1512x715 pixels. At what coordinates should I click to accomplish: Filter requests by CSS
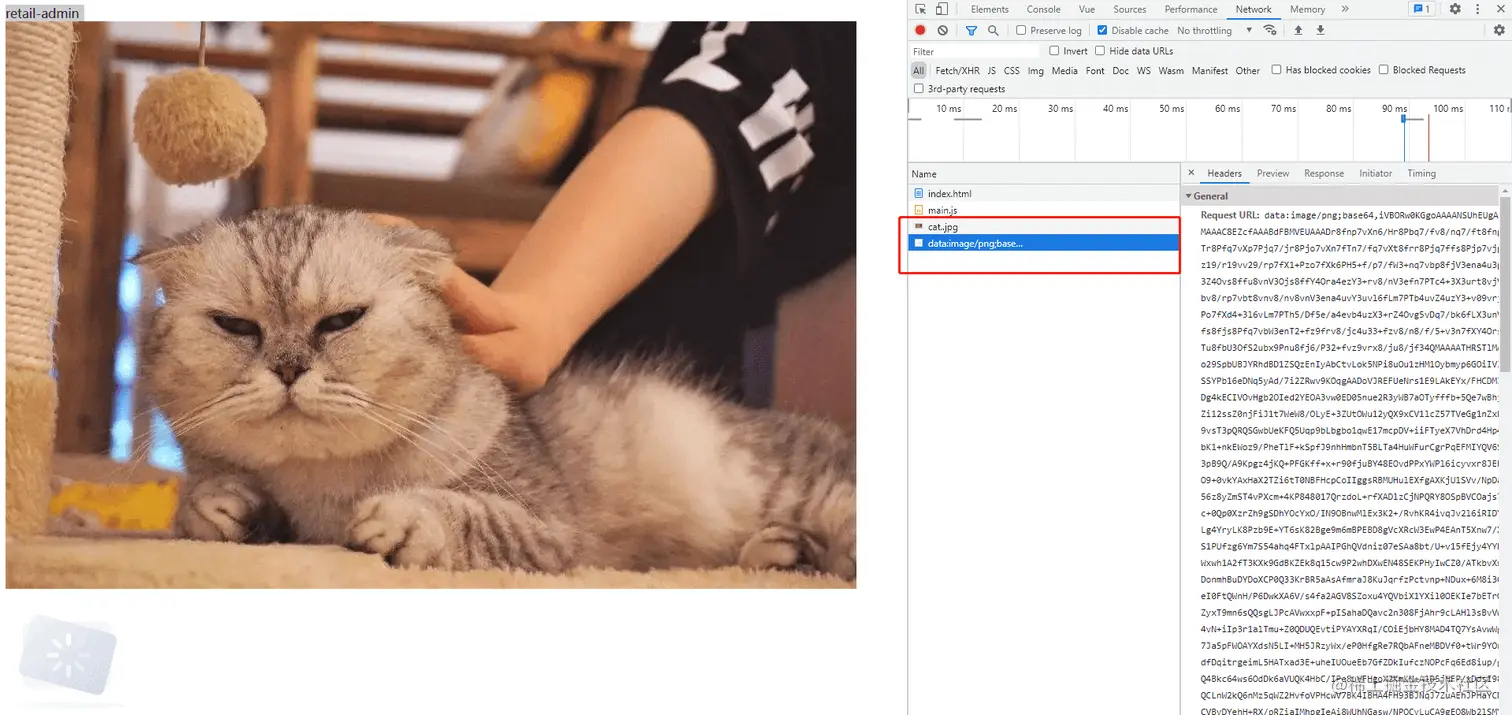click(1012, 70)
